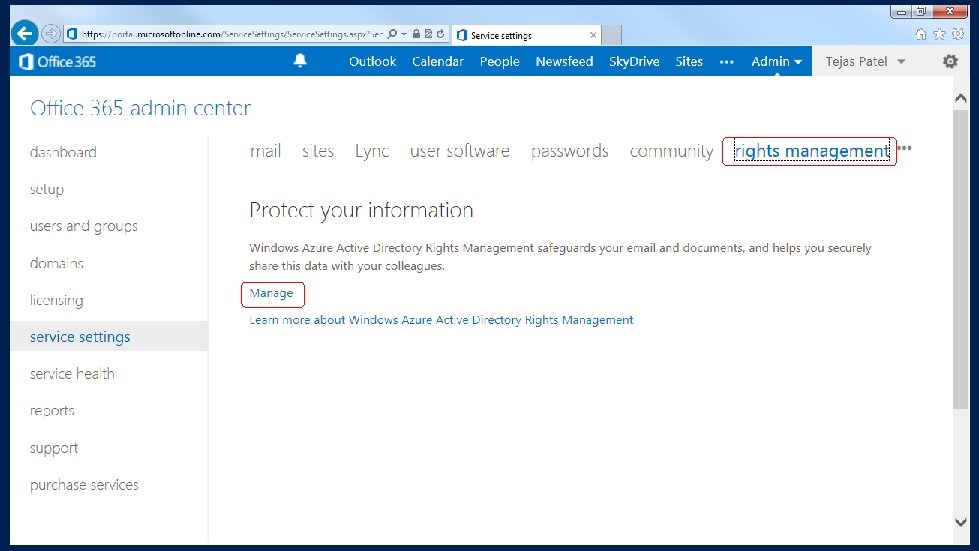Open SkyDrive from top navigation
Image resolution: width=979 pixels, height=551 pixels.
(634, 61)
